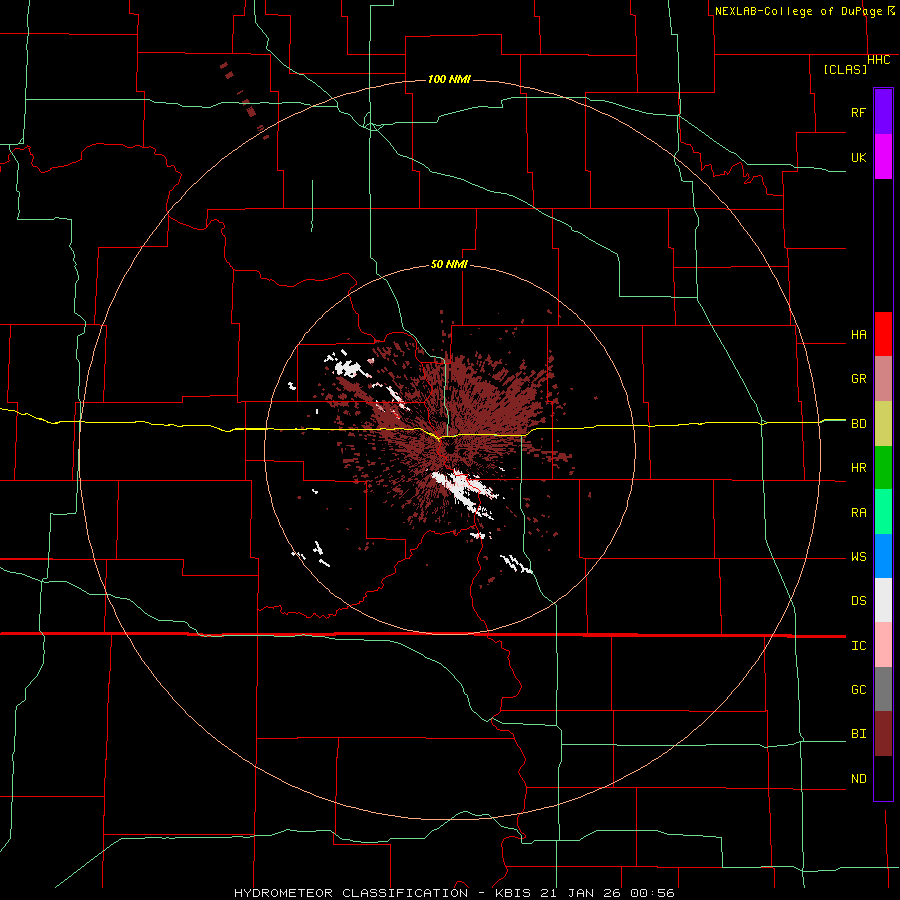The height and width of the screenshot is (900, 900).
Task: Click the large white dry-snow echo south of radar
Action: pyautogui.click(x=463, y=489)
